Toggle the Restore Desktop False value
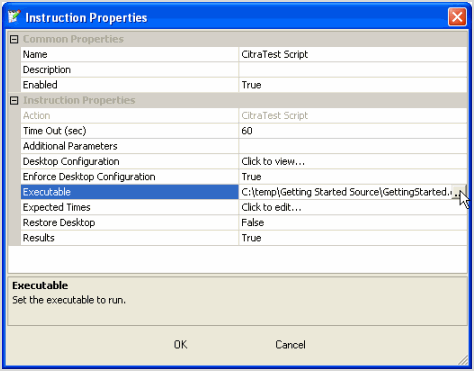The height and width of the screenshot is (371, 474). click(353, 223)
